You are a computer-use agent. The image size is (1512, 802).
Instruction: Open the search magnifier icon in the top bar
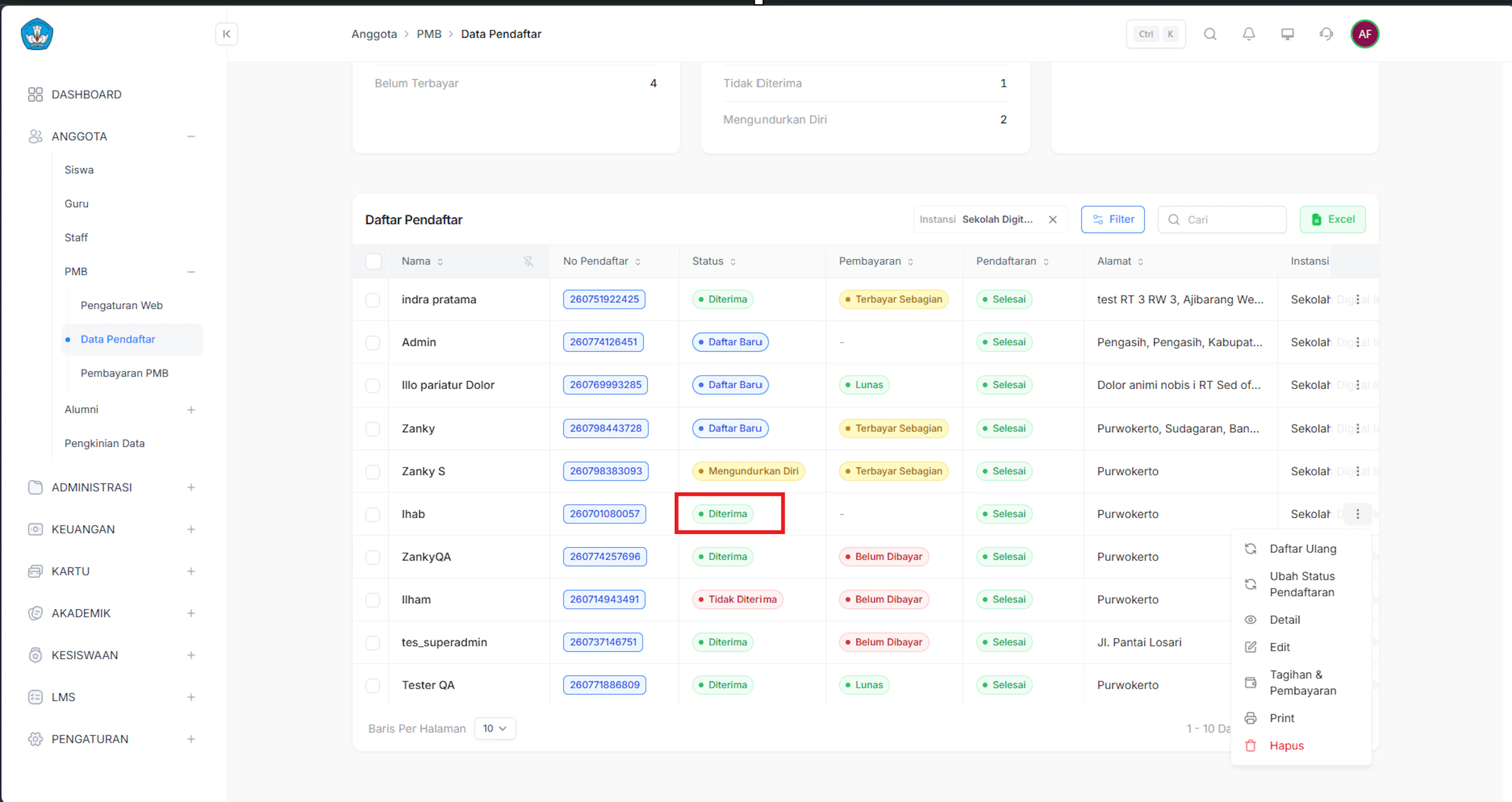pyautogui.click(x=1210, y=34)
